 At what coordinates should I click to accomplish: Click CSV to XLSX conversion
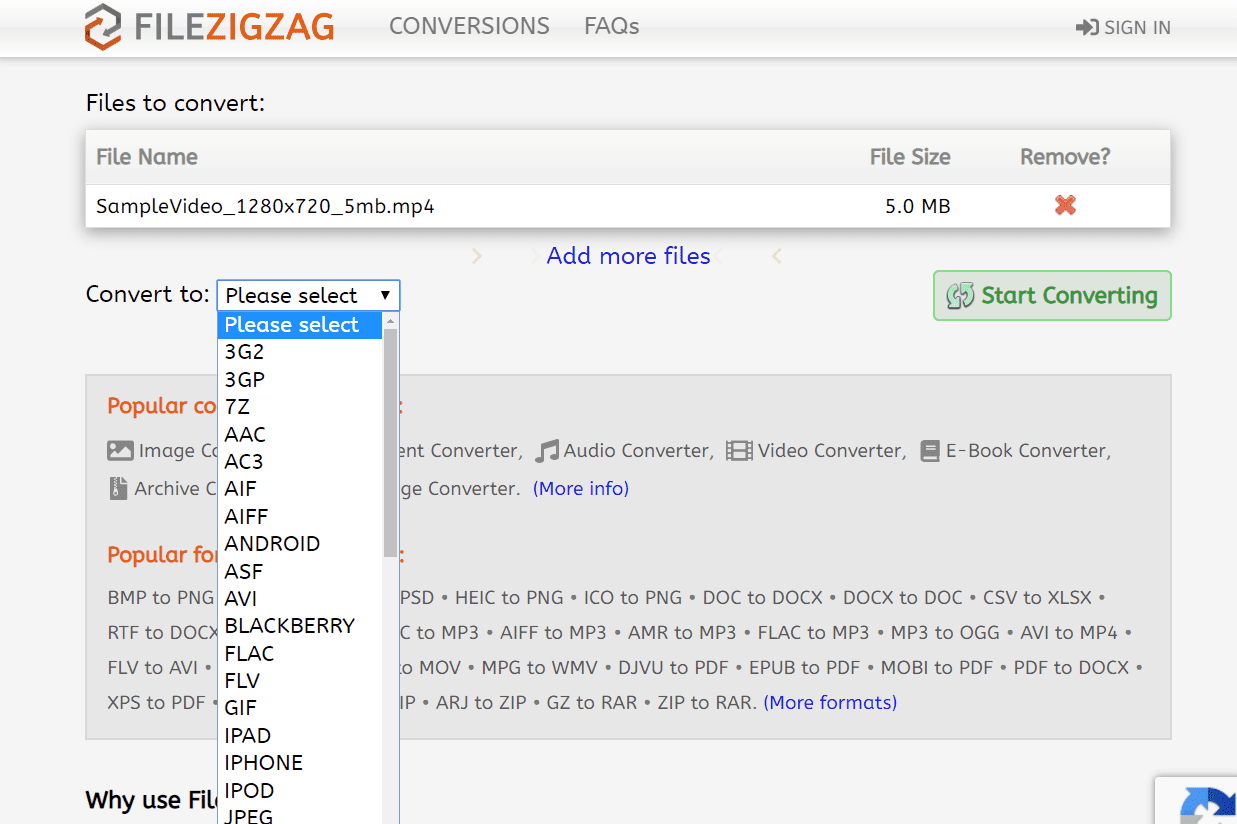point(1037,598)
